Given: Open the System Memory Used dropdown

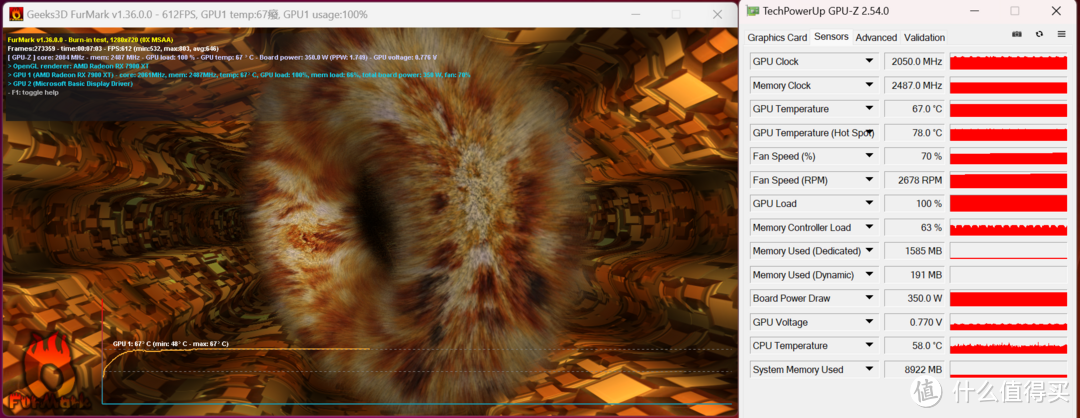Looking at the screenshot, I should click(x=869, y=370).
